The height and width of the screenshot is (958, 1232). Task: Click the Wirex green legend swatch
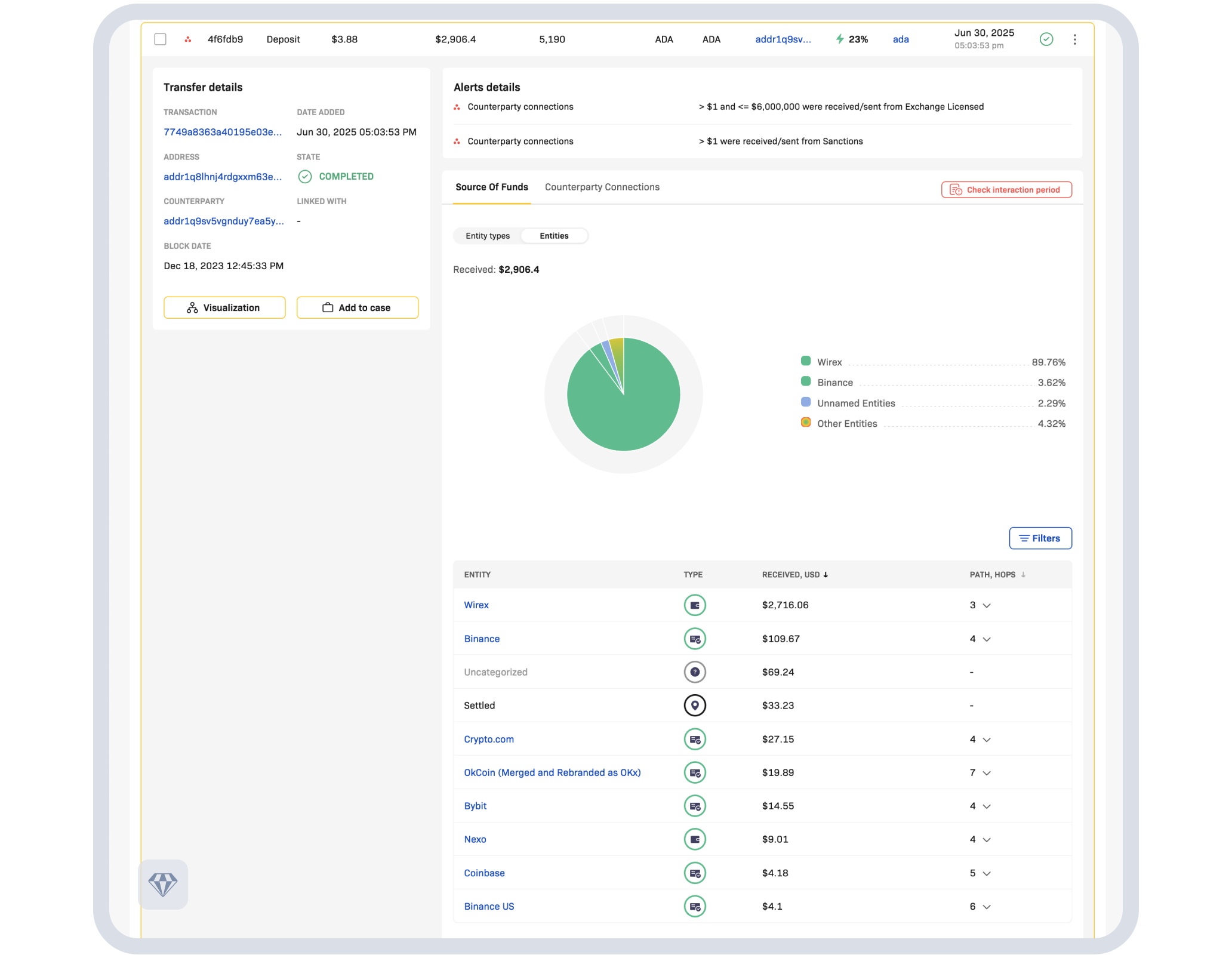[805, 361]
